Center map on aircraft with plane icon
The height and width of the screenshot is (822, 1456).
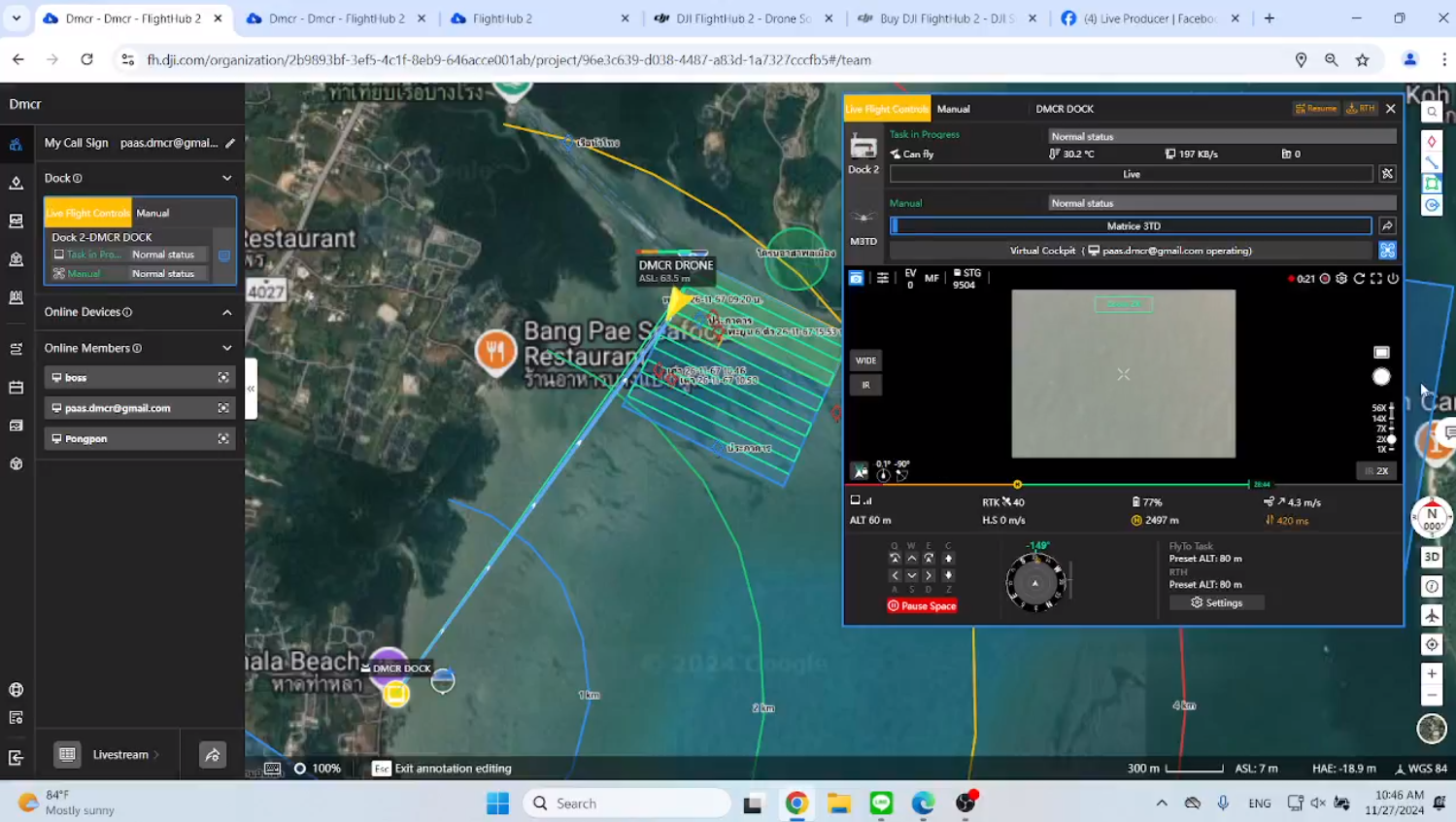(x=1432, y=615)
